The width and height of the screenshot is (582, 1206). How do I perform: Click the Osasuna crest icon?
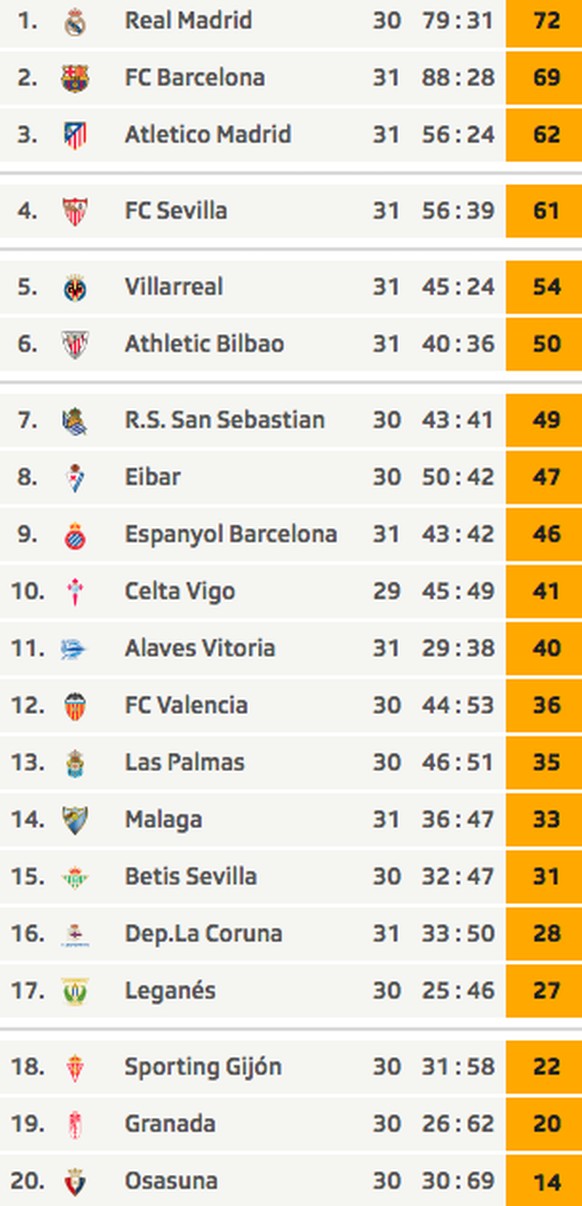(75, 1182)
